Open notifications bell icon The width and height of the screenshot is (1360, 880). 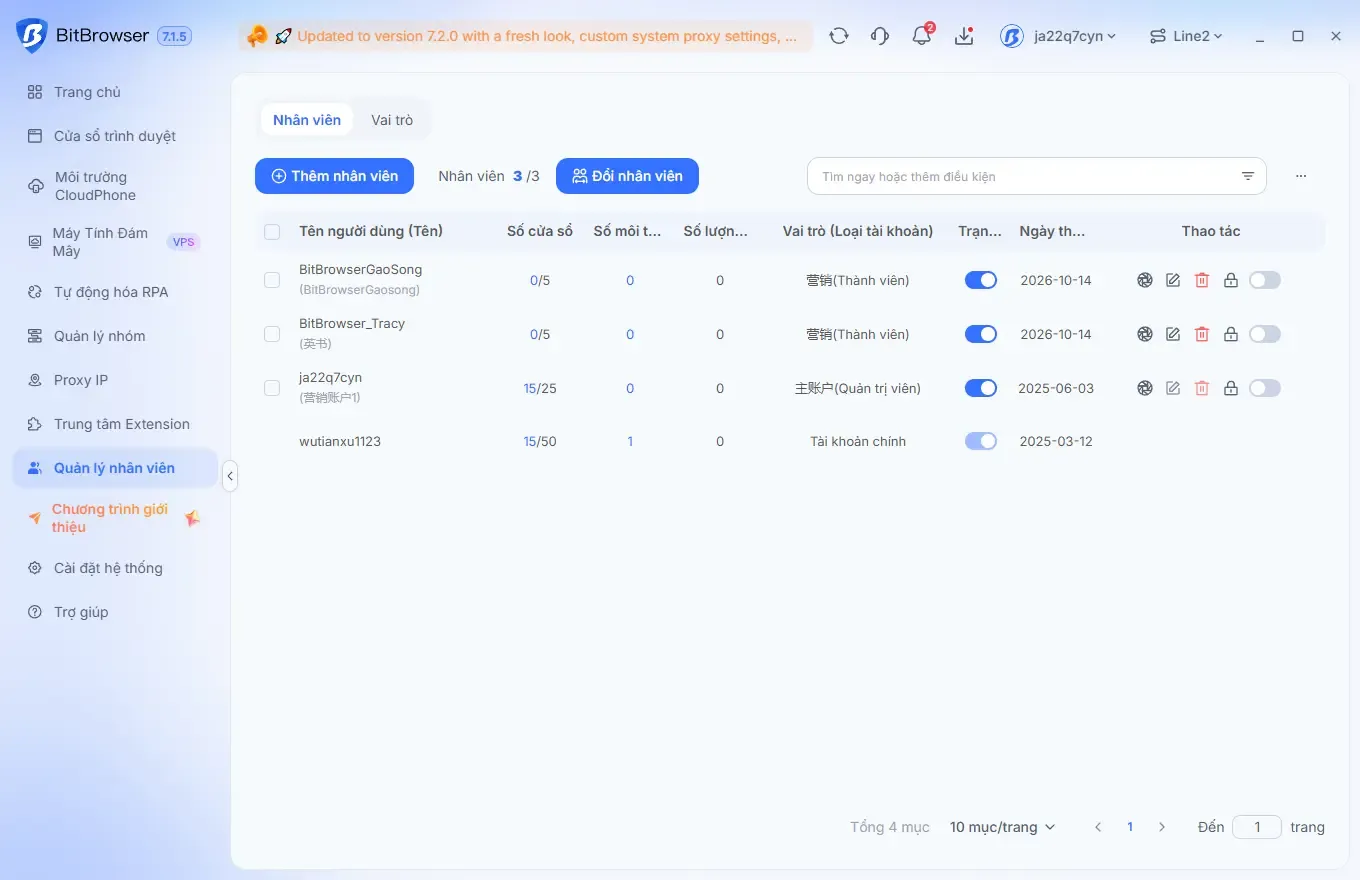click(921, 36)
